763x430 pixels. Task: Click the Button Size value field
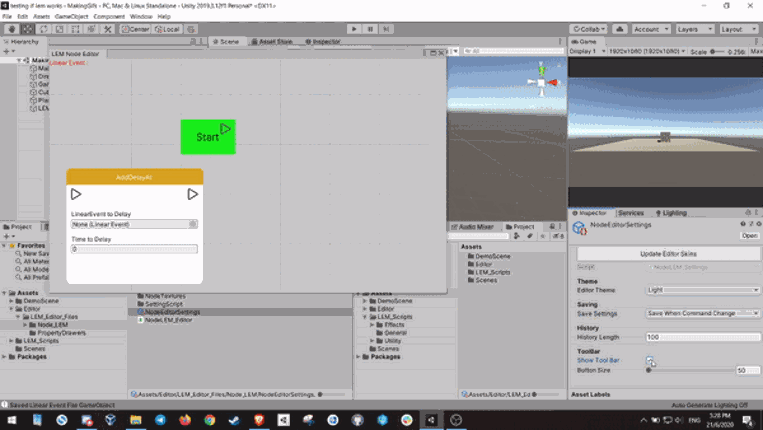[748, 370]
